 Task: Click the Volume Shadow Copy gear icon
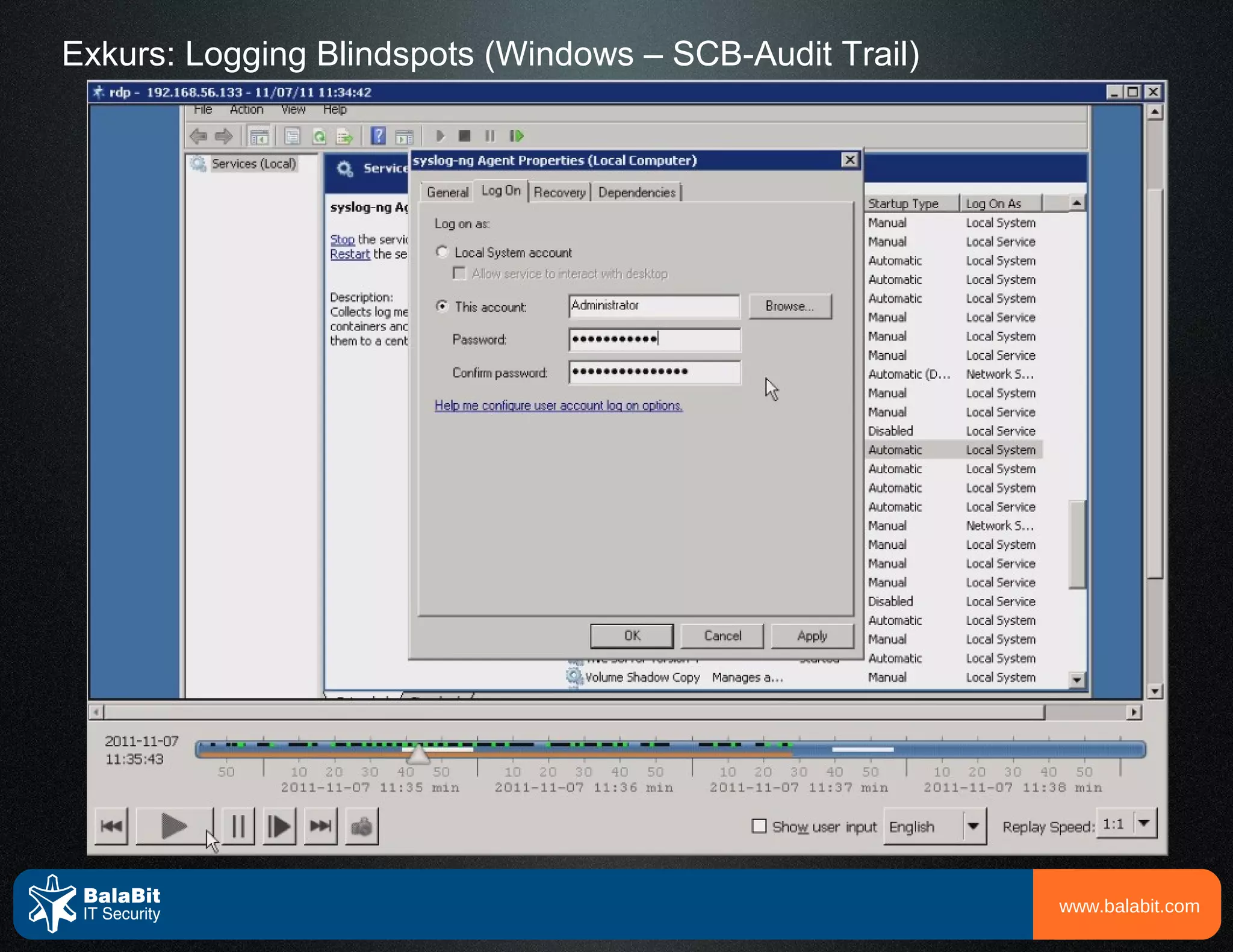click(x=575, y=676)
